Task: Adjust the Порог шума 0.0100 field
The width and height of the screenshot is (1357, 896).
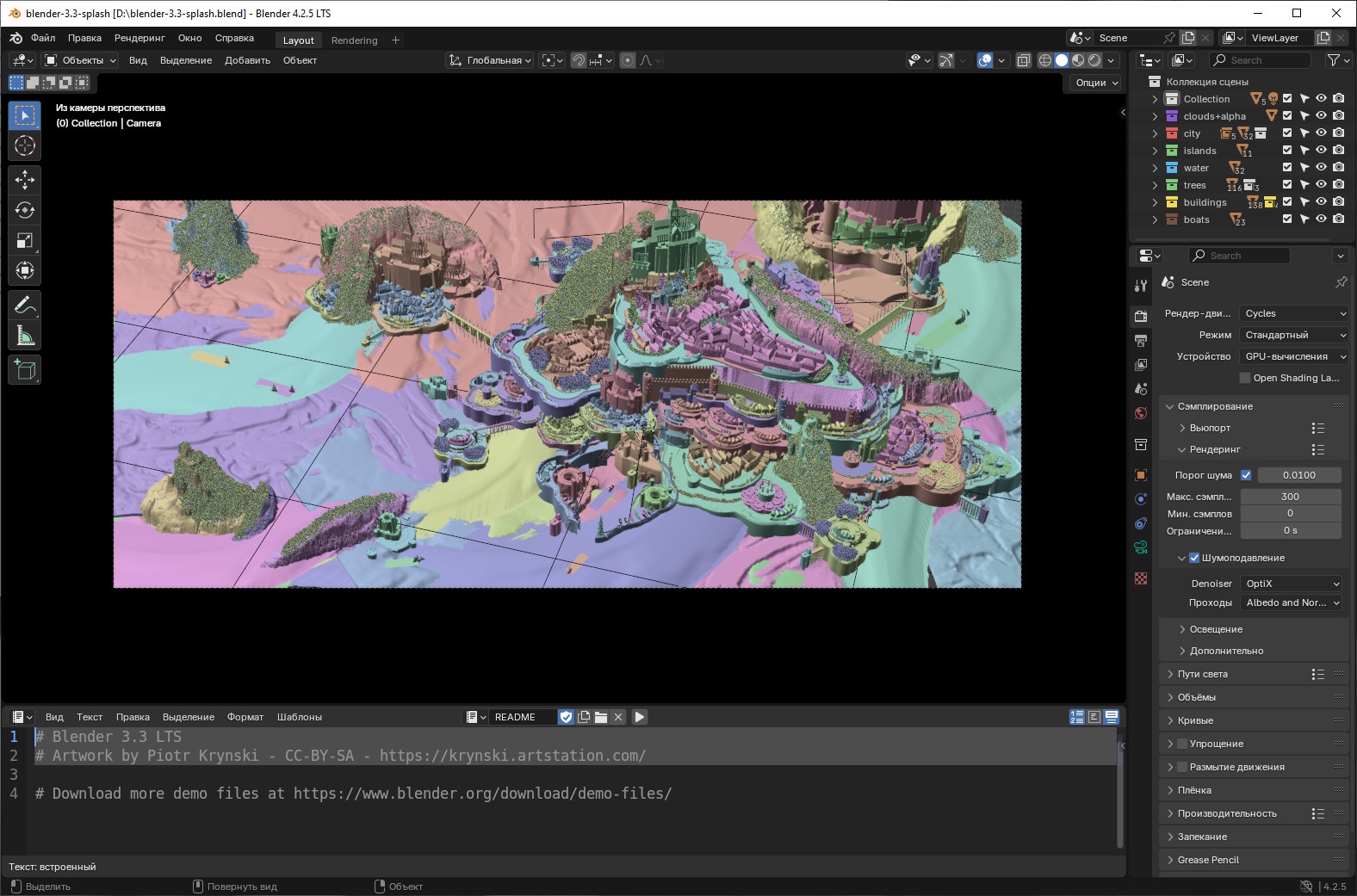Action: [x=1298, y=475]
